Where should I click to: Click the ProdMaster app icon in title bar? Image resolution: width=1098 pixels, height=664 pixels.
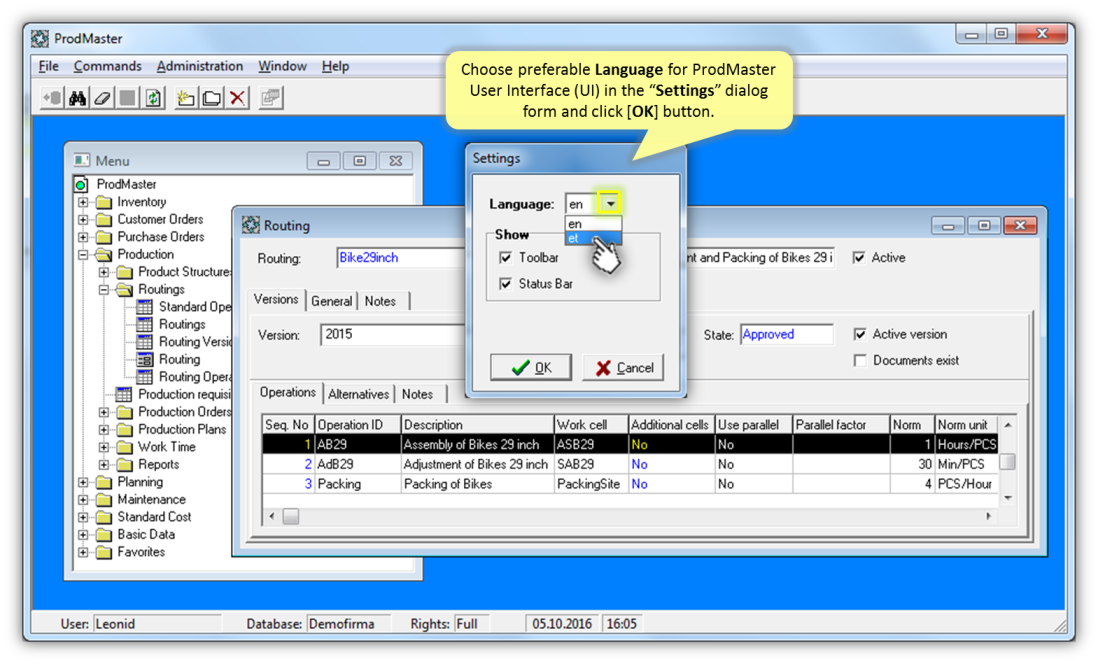click(40, 39)
